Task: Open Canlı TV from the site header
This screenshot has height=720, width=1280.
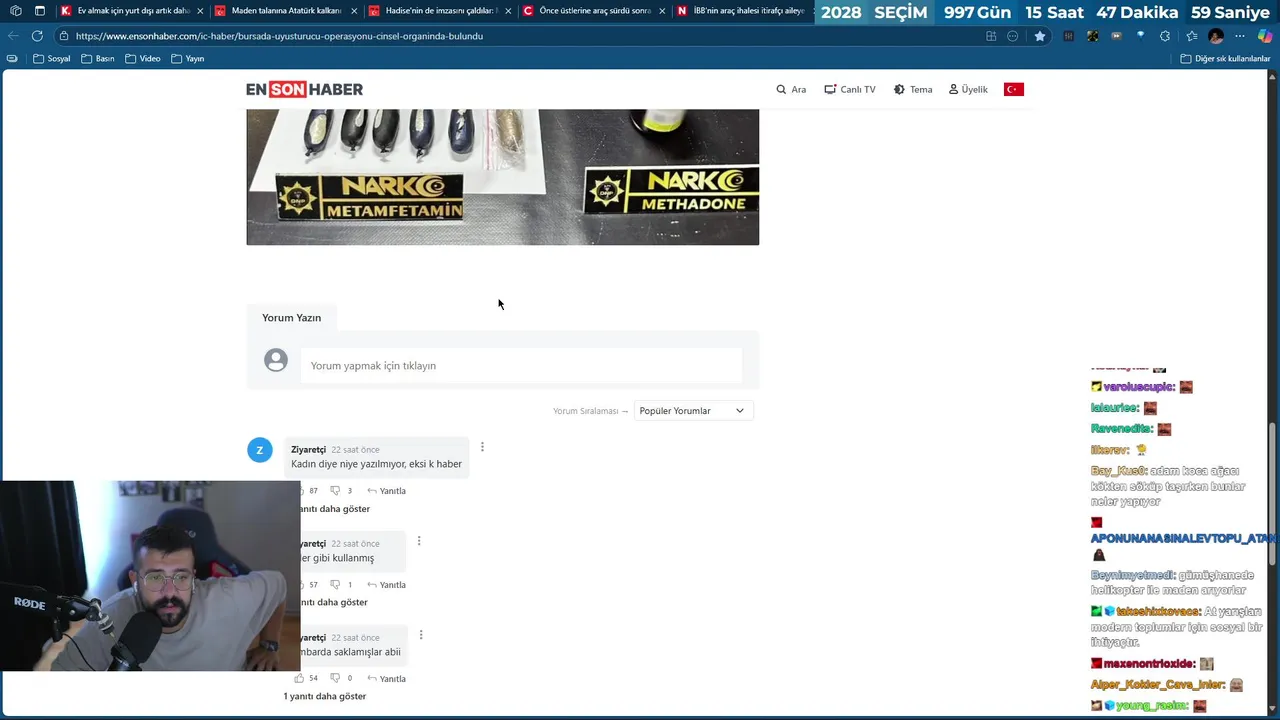Action: pos(849,90)
